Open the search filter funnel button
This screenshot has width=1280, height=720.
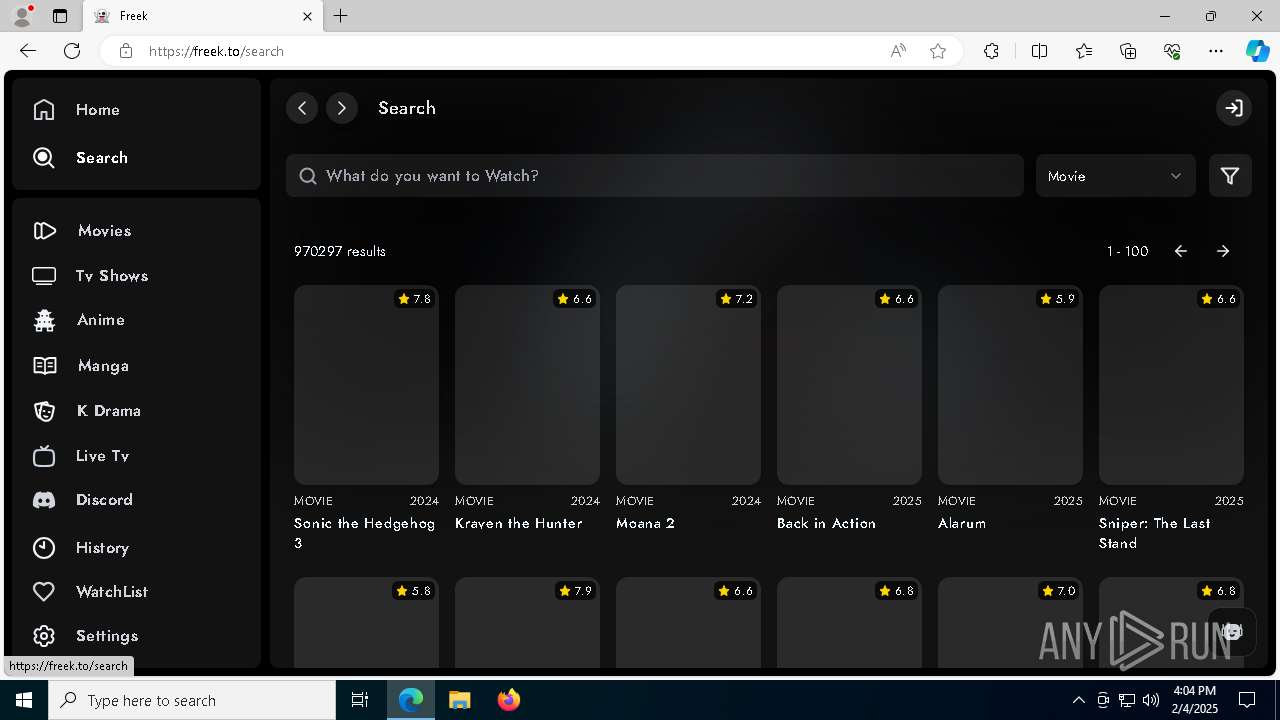[1230, 176]
